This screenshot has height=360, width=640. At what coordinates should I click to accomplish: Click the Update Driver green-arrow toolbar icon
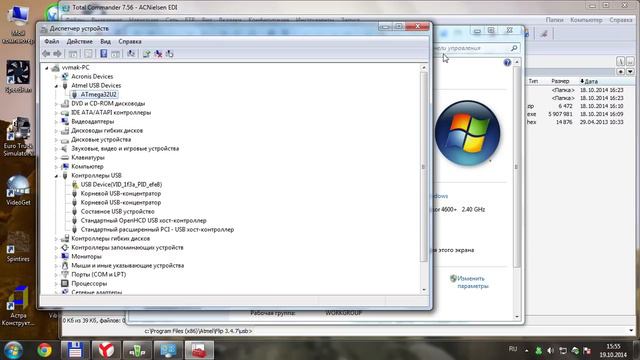point(146,53)
